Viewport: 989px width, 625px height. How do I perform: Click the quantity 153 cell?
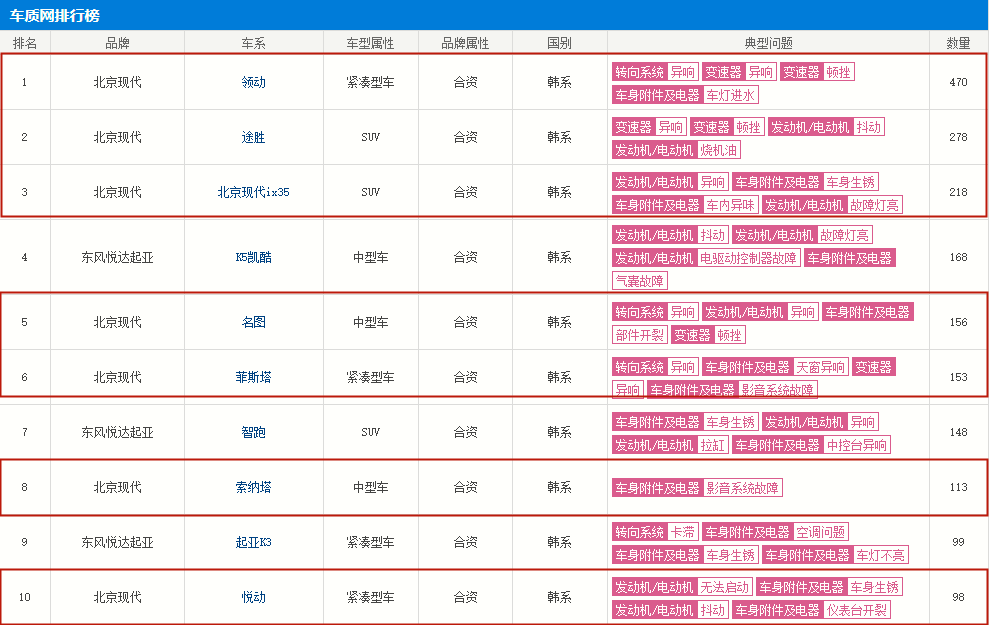point(958,377)
